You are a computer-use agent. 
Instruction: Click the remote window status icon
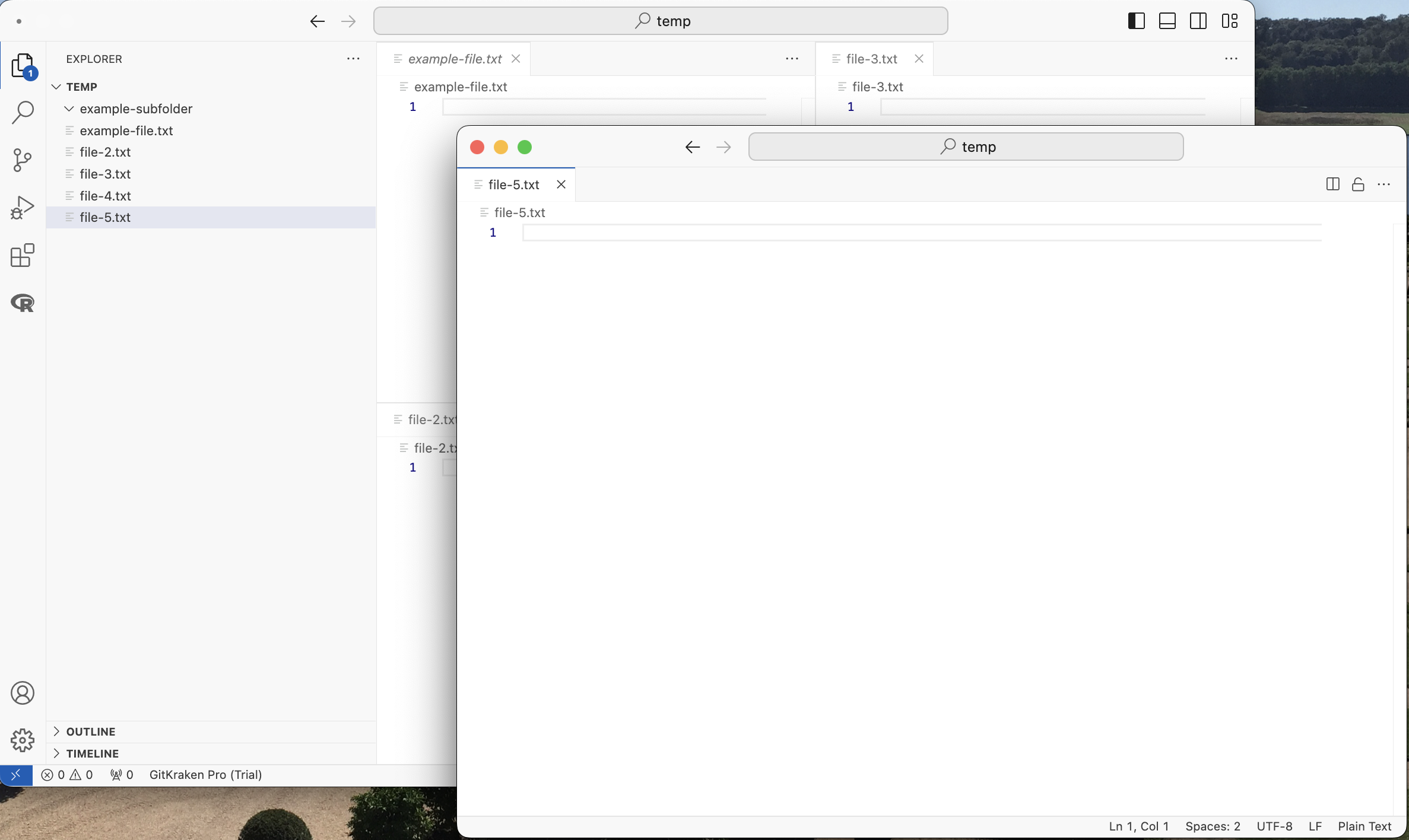point(16,775)
